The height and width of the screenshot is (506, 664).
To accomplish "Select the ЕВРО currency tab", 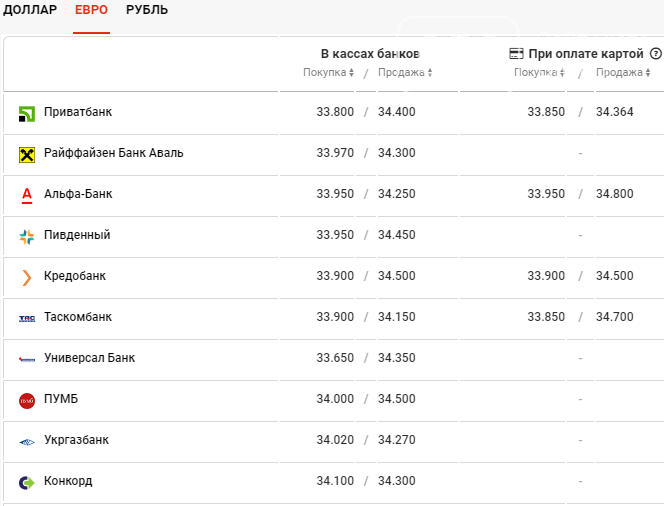I will coord(91,10).
